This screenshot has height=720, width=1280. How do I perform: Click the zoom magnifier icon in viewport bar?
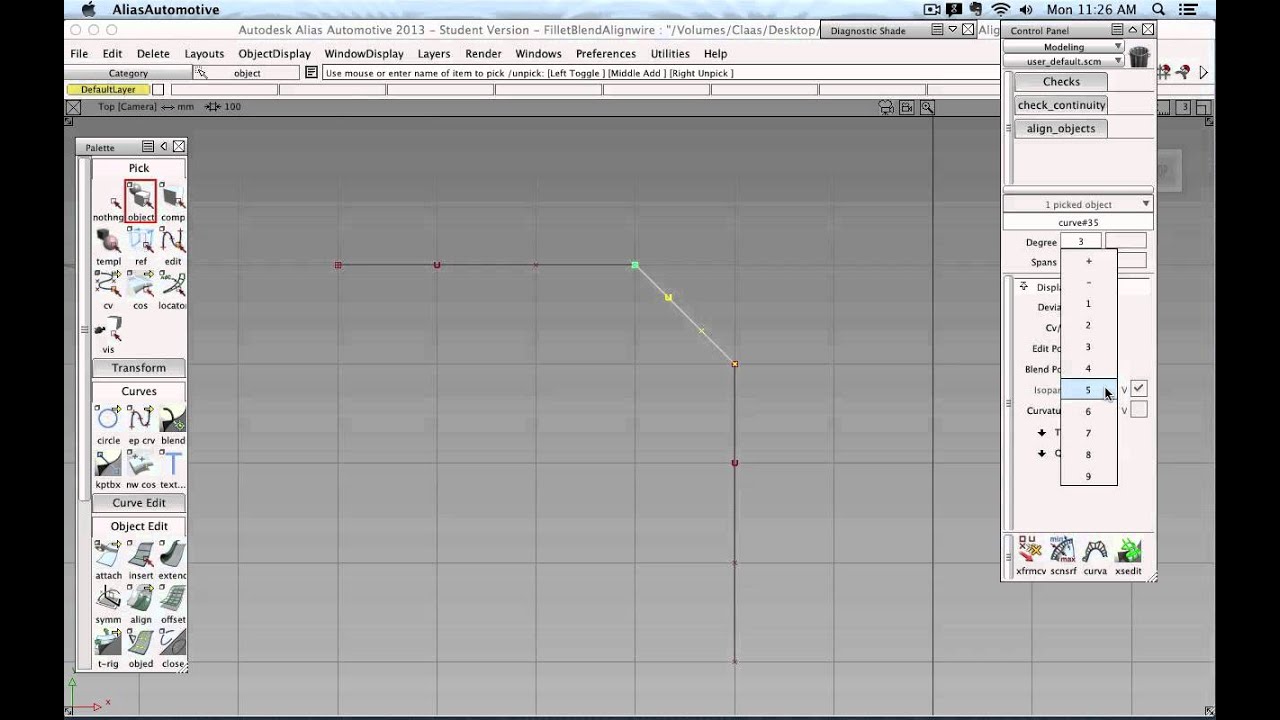[x=927, y=107]
